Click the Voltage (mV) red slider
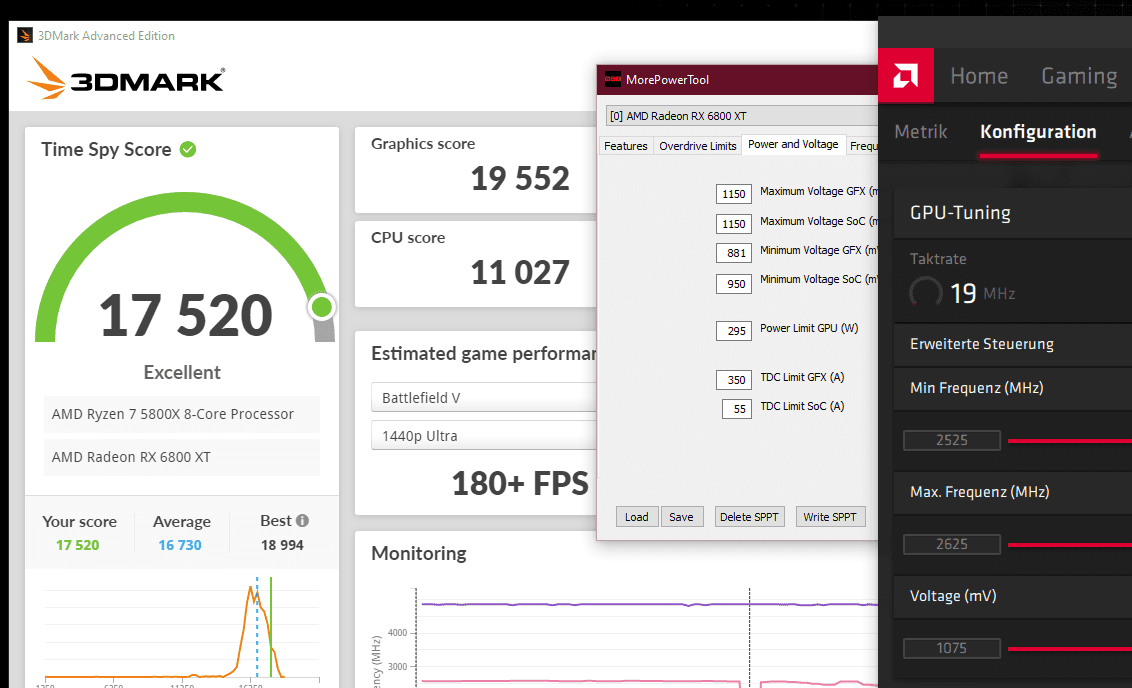 coord(1070,648)
